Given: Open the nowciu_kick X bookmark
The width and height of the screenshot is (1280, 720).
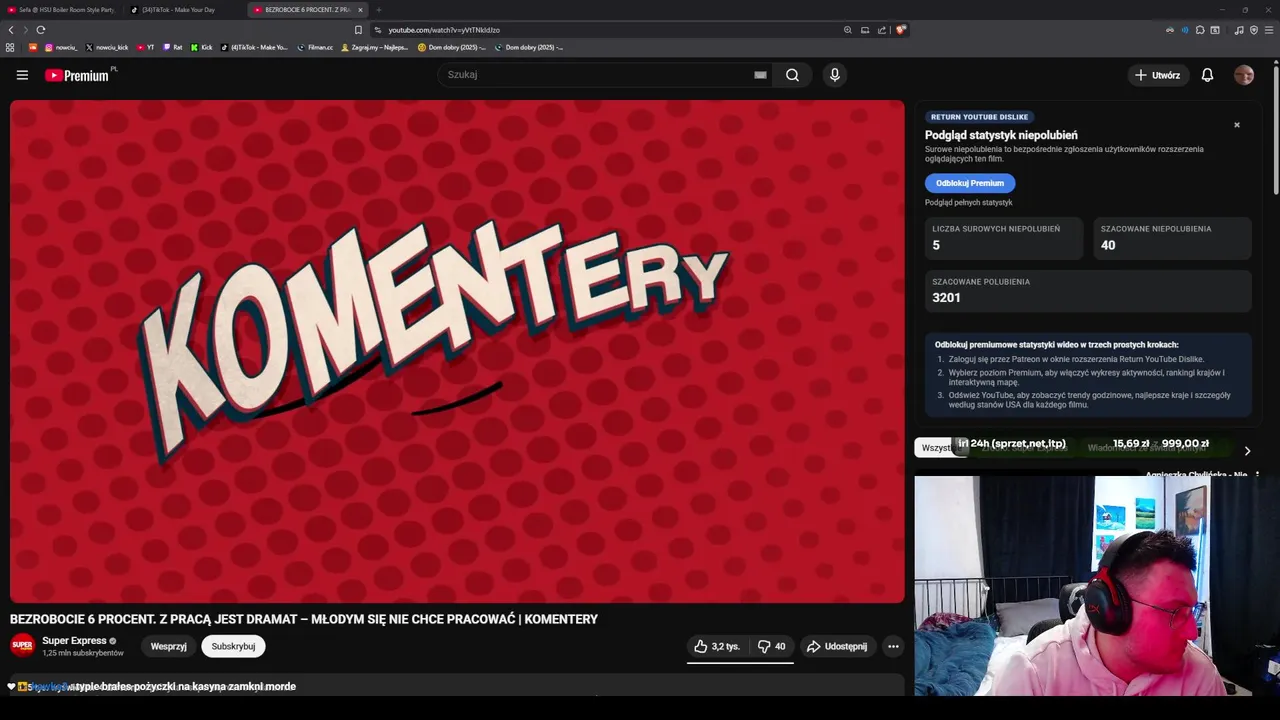Looking at the screenshot, I should [107, 47].
